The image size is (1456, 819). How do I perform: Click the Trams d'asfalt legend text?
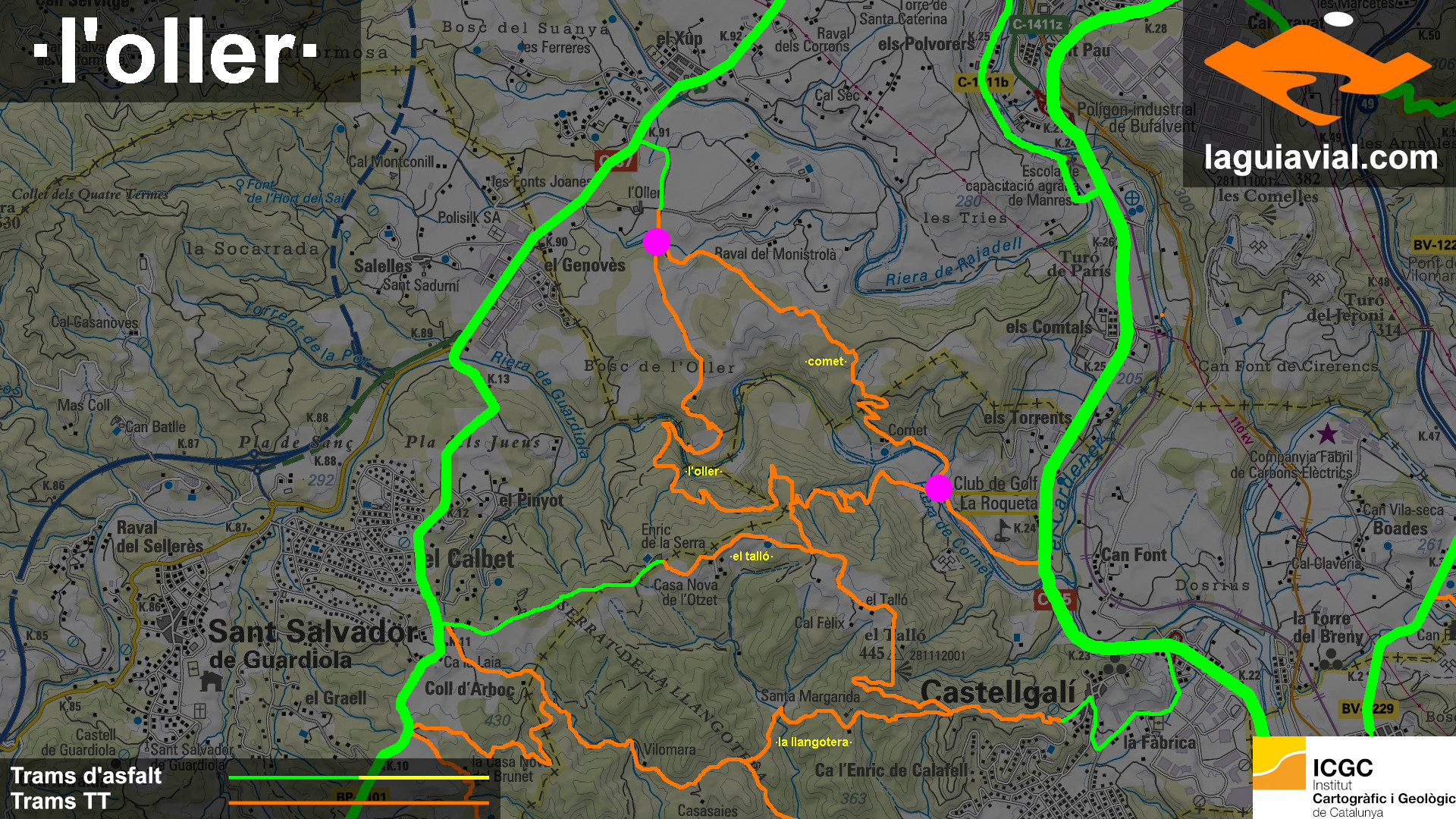(x=86, y=776)
